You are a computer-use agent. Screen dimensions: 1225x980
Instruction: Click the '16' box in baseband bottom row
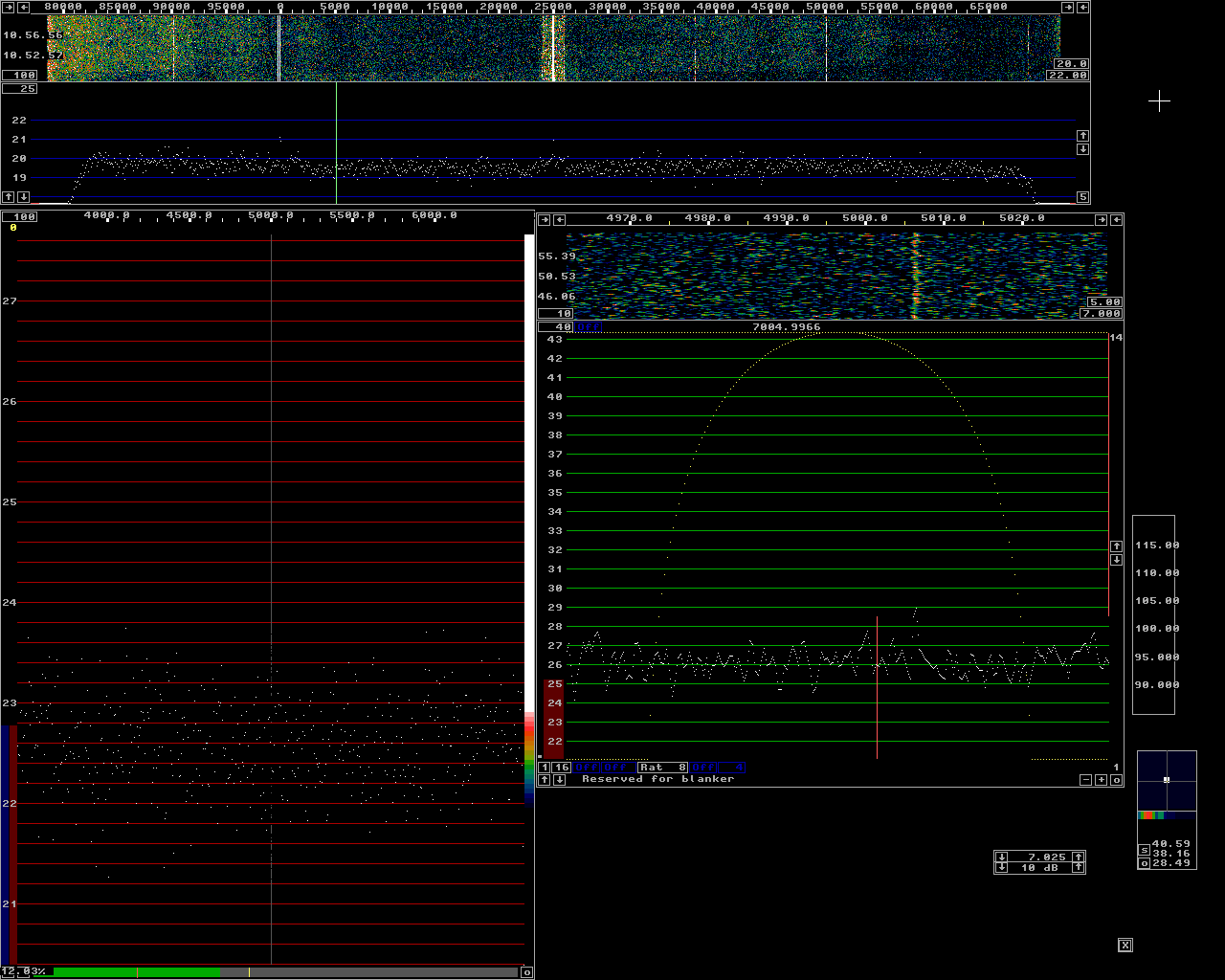click(562, 768)
